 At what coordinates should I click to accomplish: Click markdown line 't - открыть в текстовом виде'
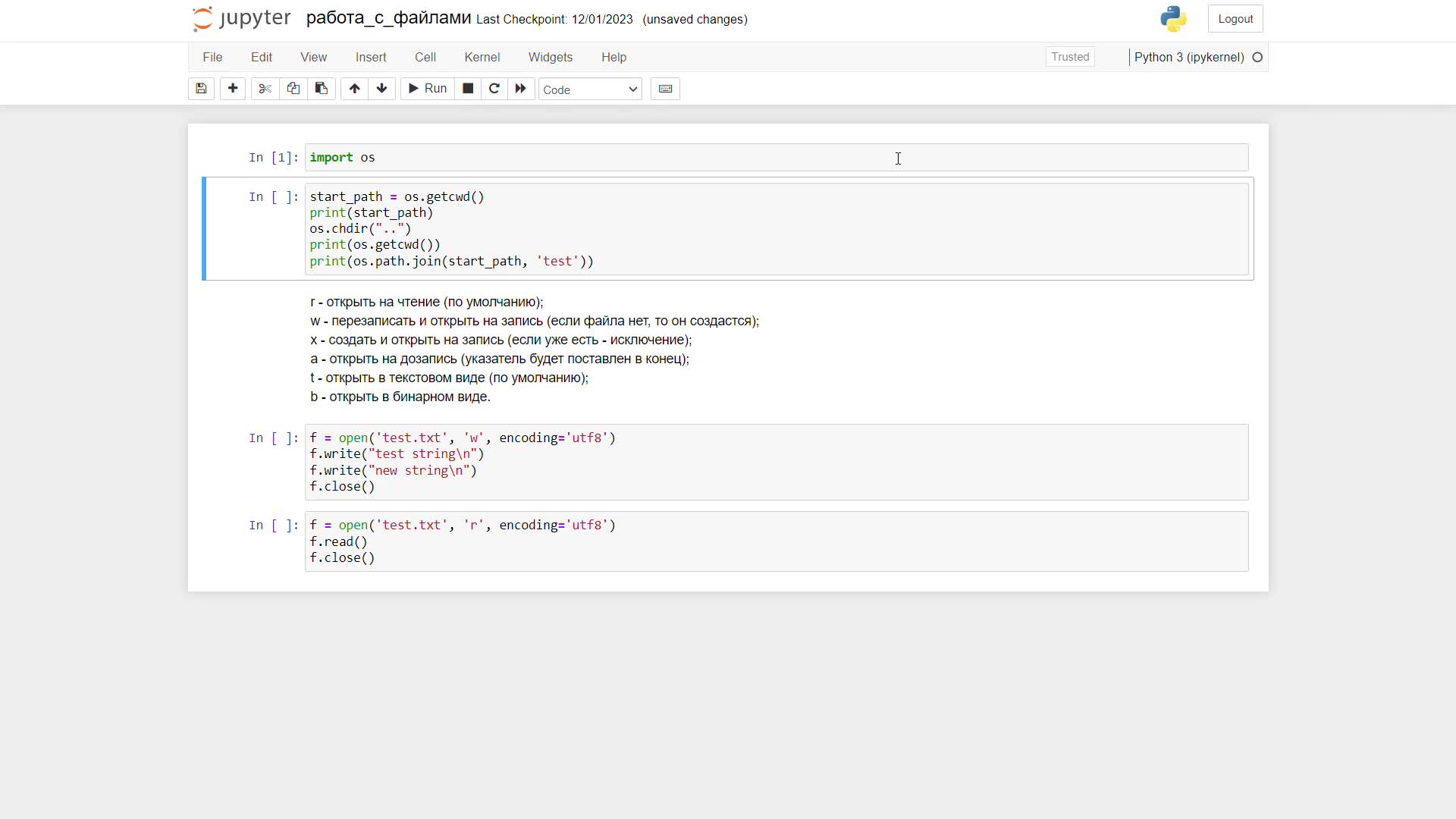(x=449, y=378)
